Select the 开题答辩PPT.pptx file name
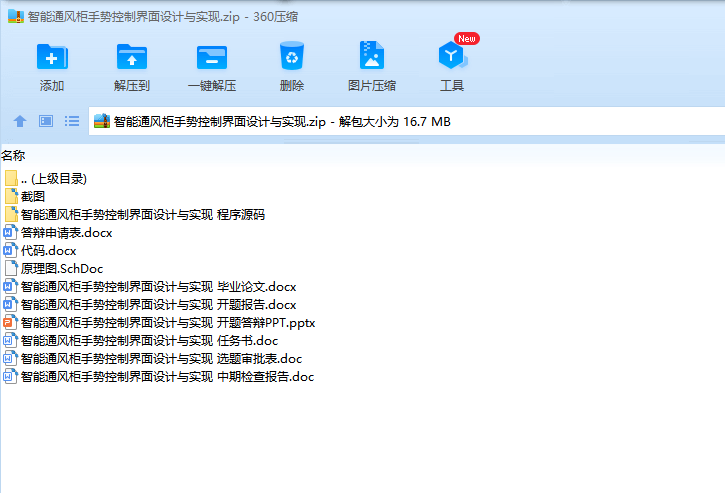The image size is (725, 493). 168,323
